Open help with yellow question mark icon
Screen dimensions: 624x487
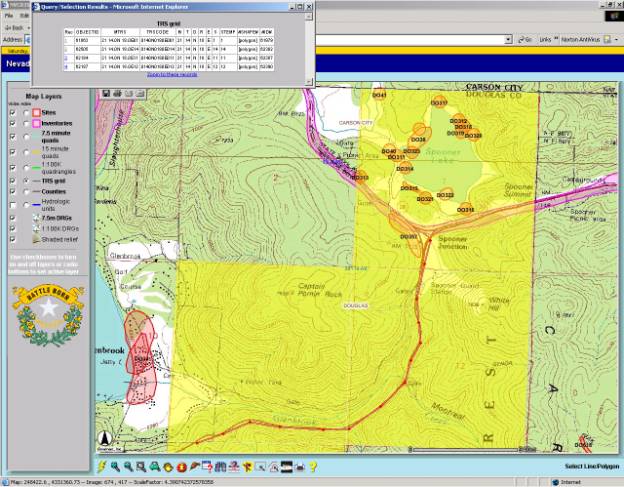pyautogui.click(x=313, y=467)
